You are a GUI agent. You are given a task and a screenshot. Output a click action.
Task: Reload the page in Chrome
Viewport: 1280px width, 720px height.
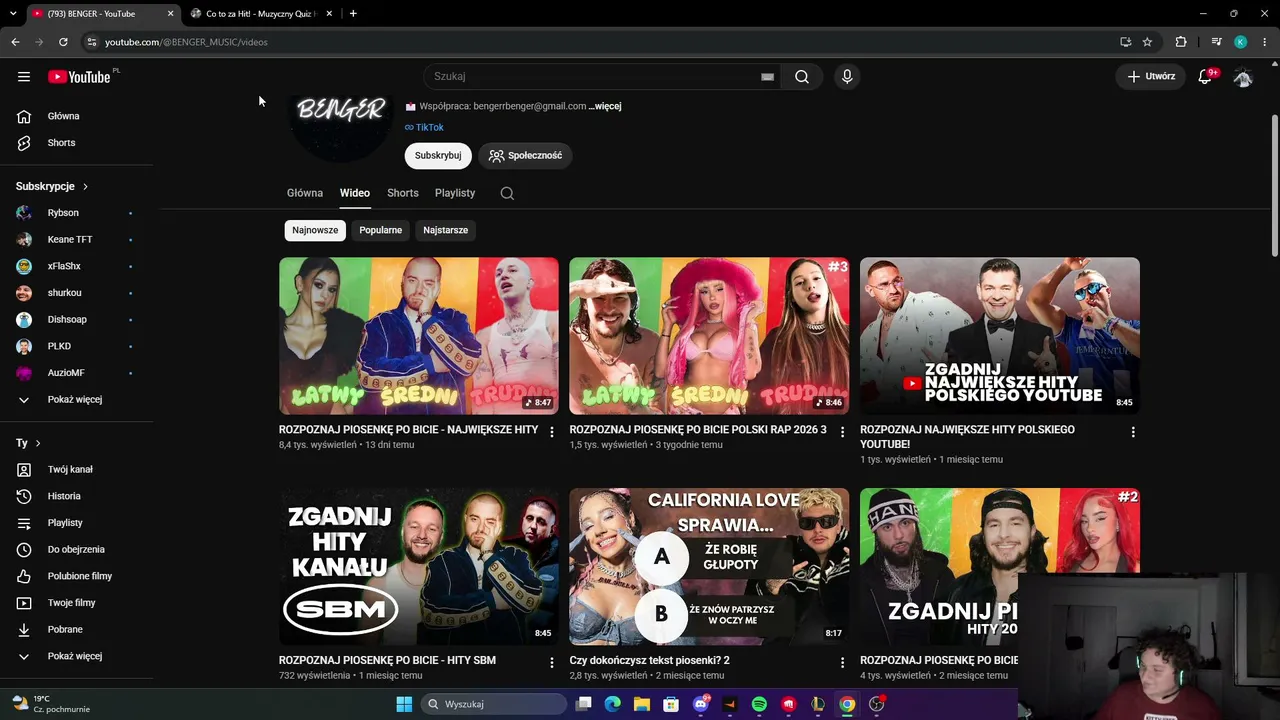[x=63, y=42]
